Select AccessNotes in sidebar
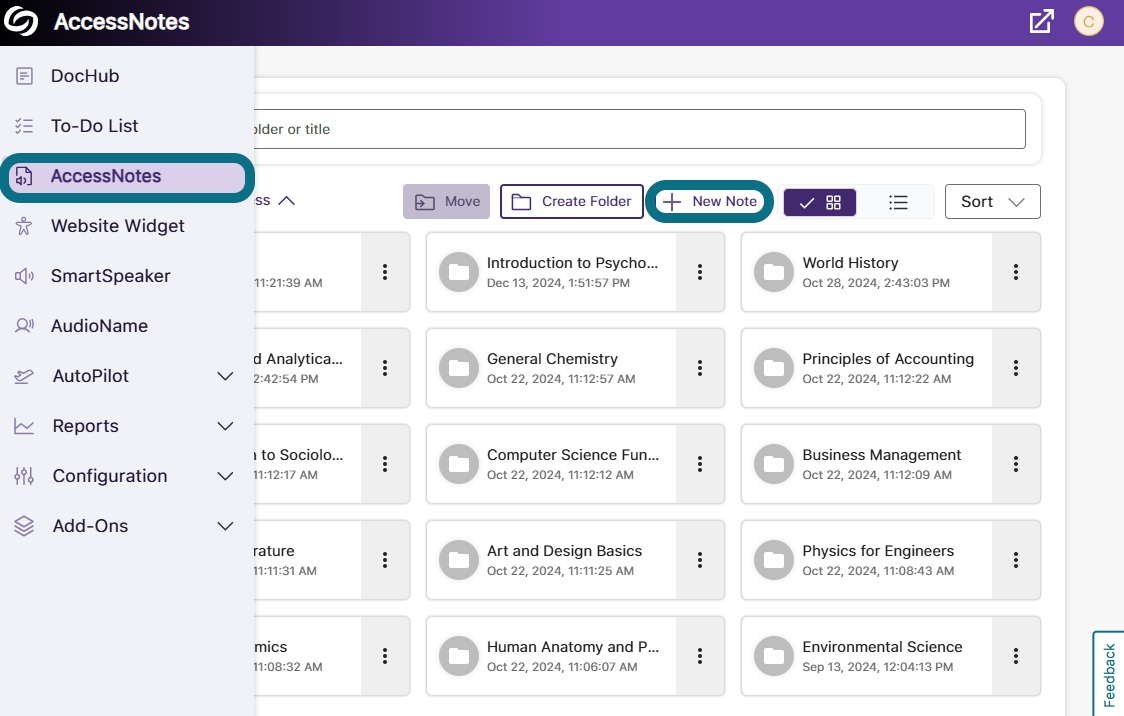Viewport: 1124px width, 716px height. (126, 176)
